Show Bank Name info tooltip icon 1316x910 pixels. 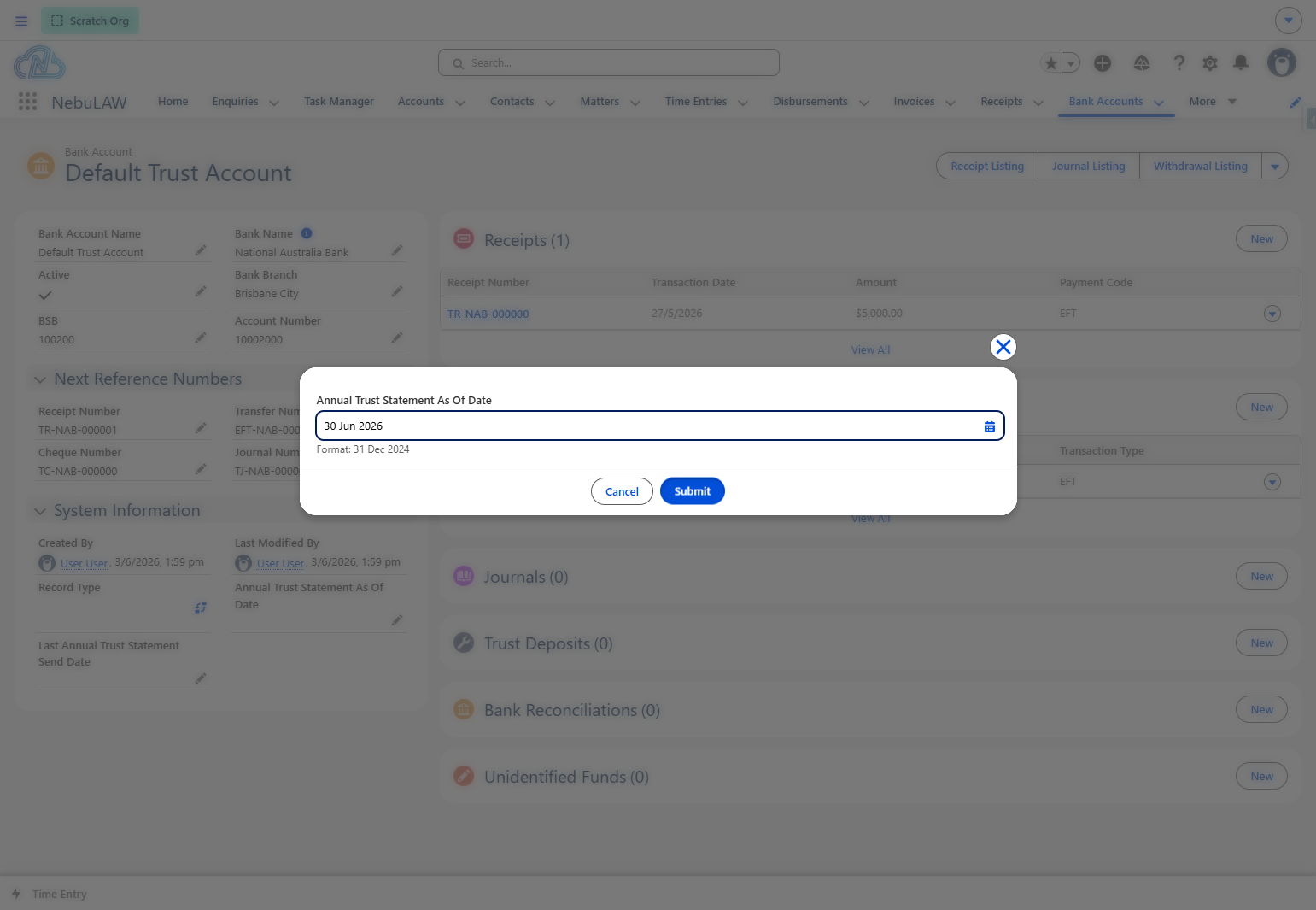pos(307,233)
